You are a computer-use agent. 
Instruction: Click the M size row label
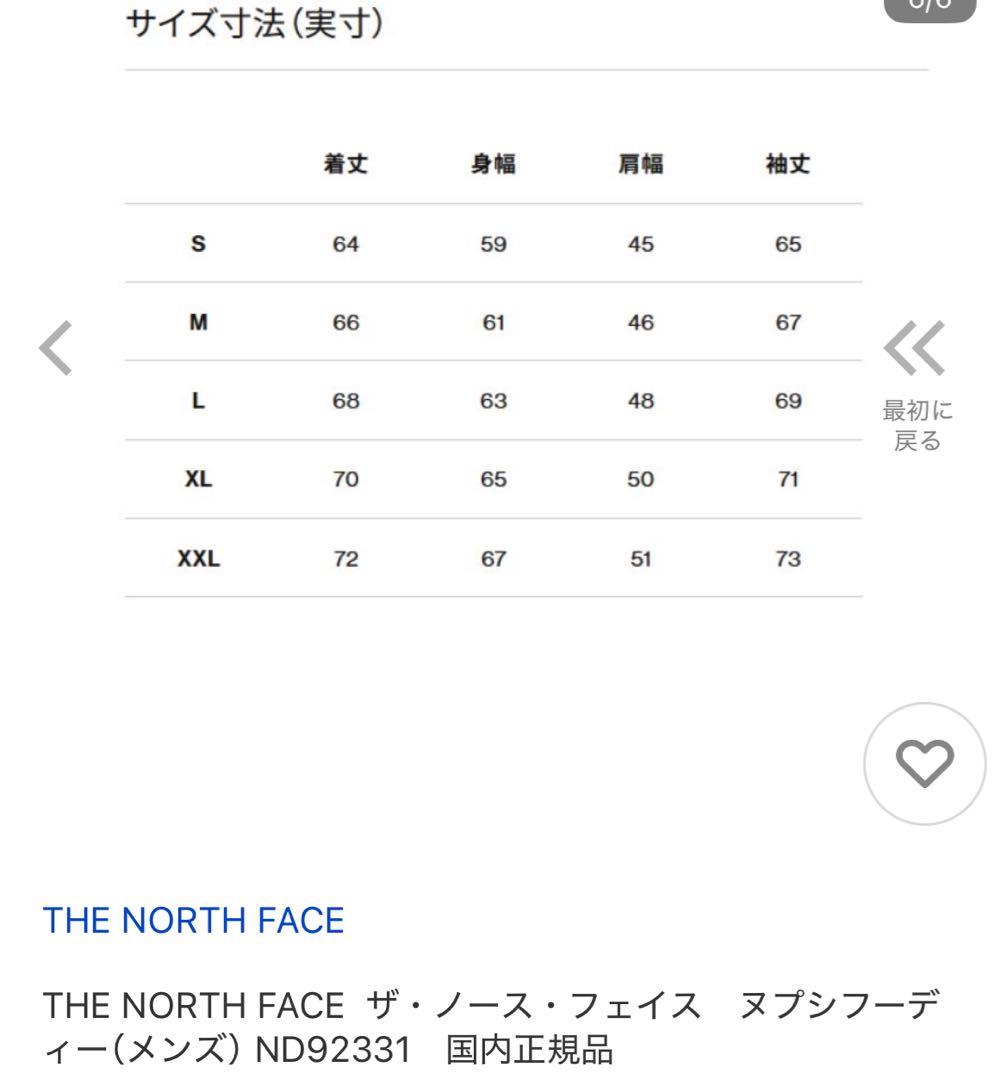[x=199, y=322]
